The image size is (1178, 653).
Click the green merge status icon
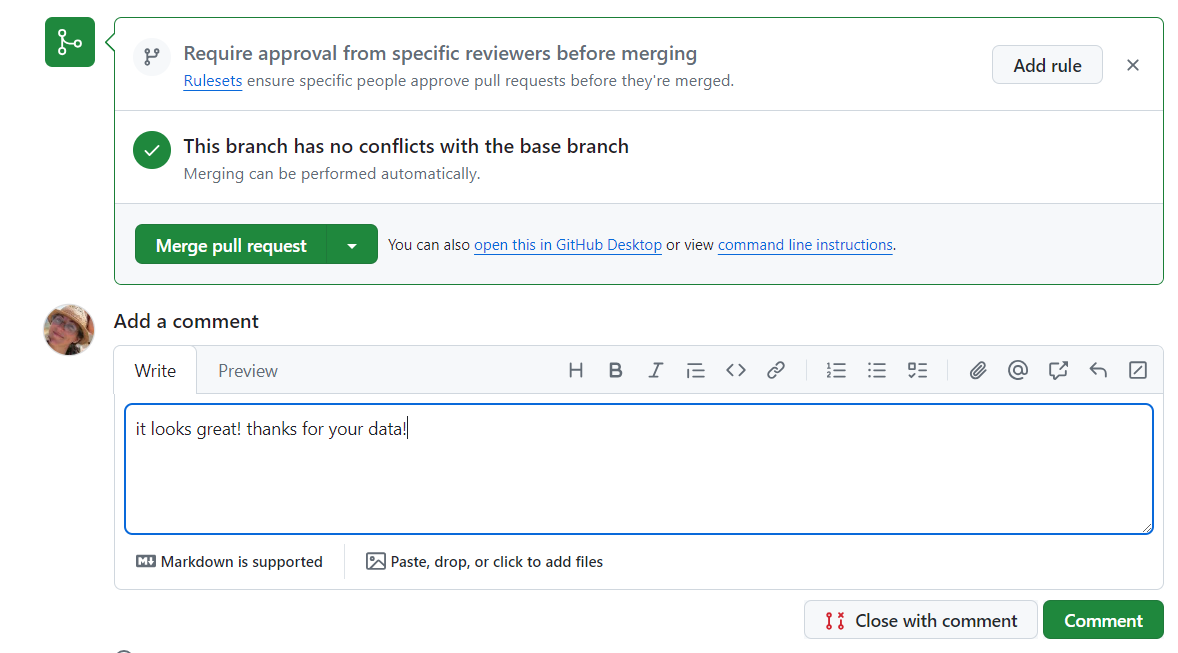click(x=70, y=42)
